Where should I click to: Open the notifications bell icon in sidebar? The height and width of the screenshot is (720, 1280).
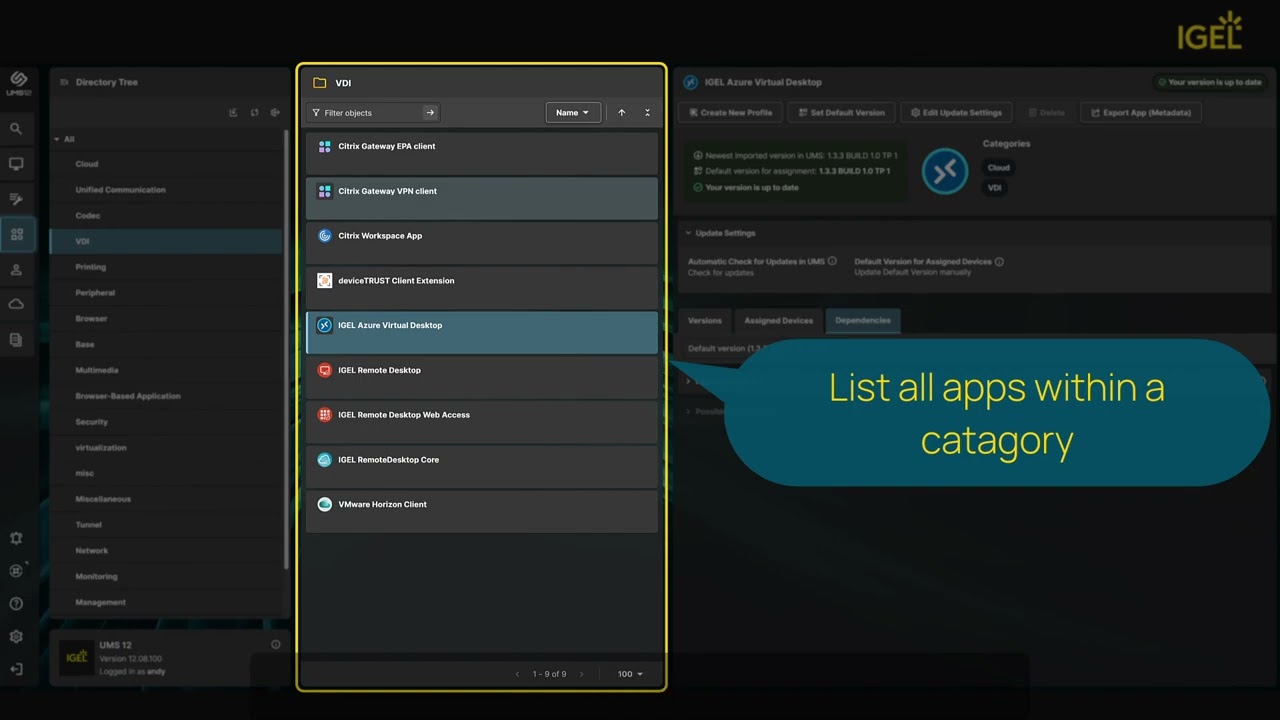pos(16,538)
